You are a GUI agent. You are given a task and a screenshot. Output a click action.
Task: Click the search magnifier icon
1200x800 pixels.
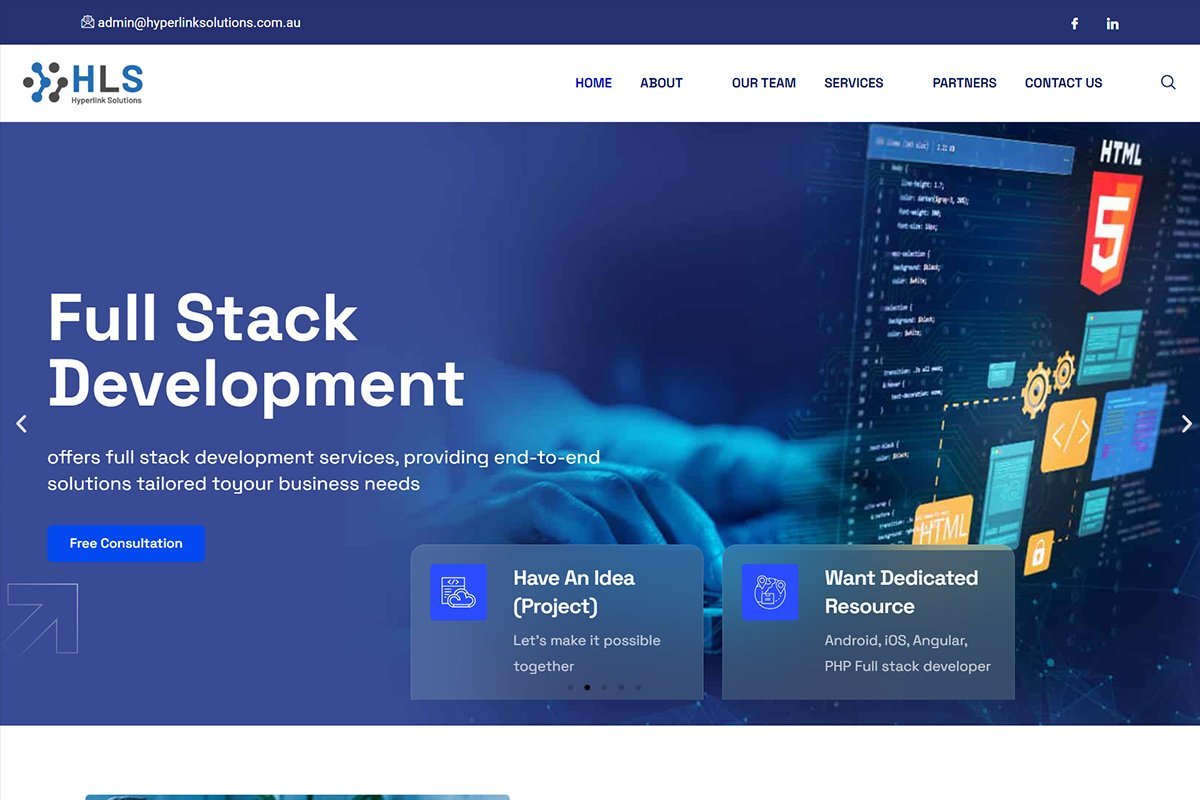click(1168, 82)
